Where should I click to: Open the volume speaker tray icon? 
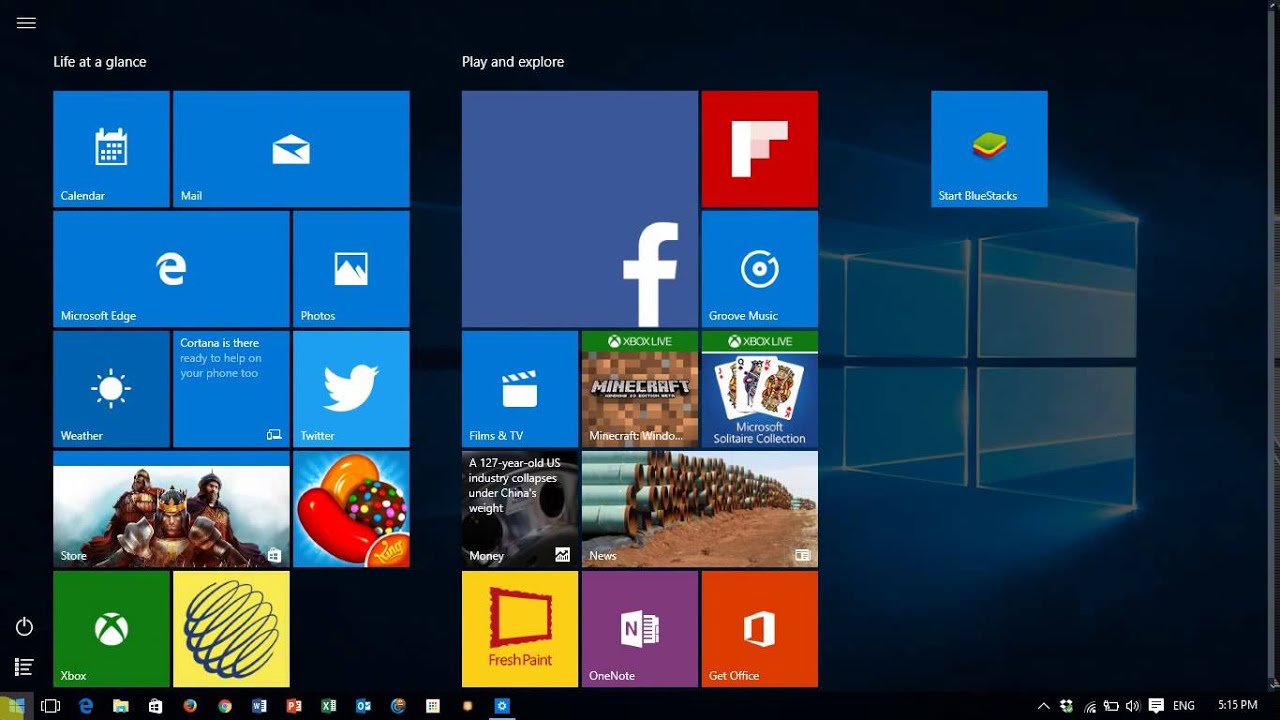(1132, 706)
